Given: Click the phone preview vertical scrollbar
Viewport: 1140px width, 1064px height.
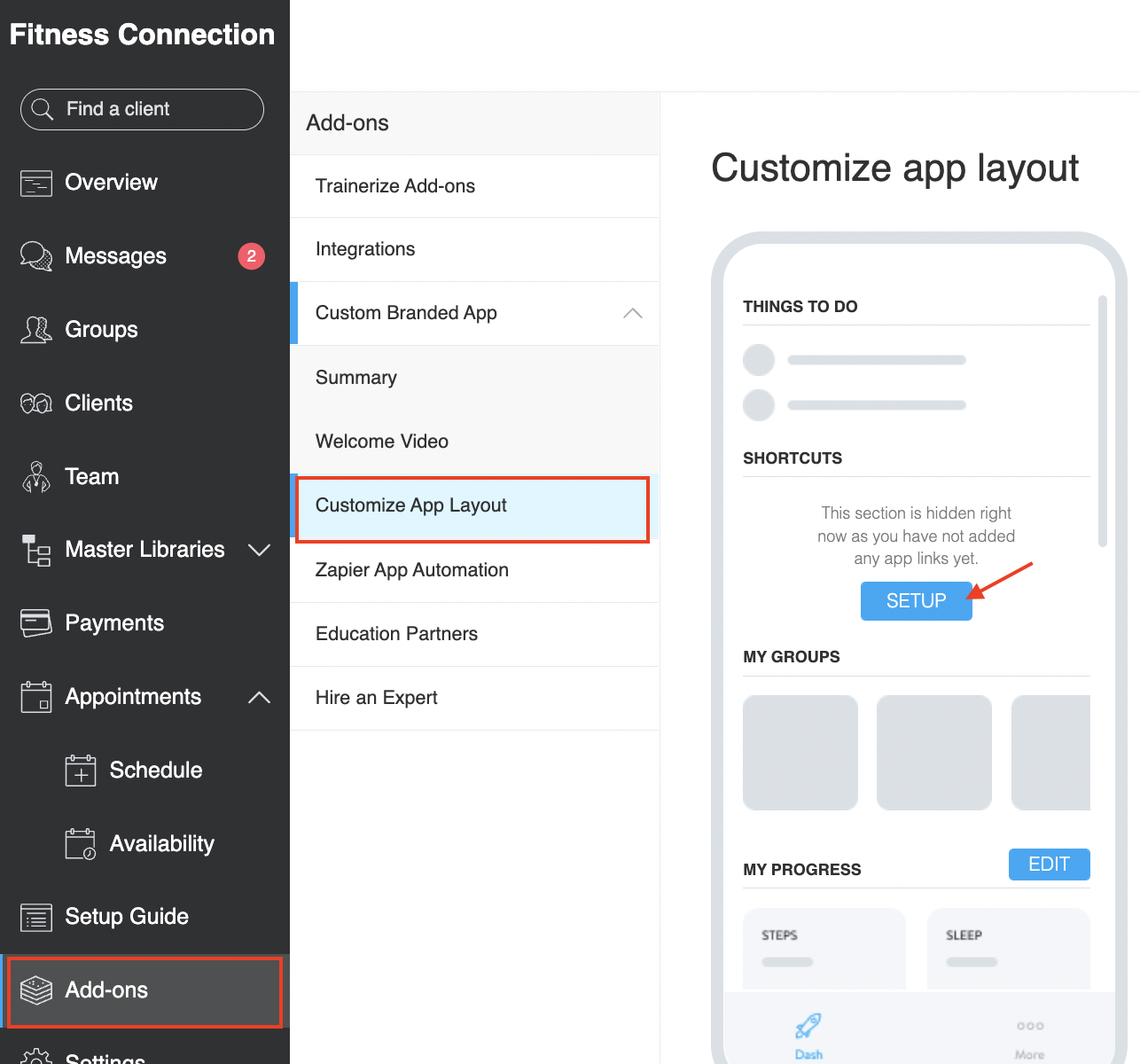Looking at the screenshot, I should [1103, 421].
